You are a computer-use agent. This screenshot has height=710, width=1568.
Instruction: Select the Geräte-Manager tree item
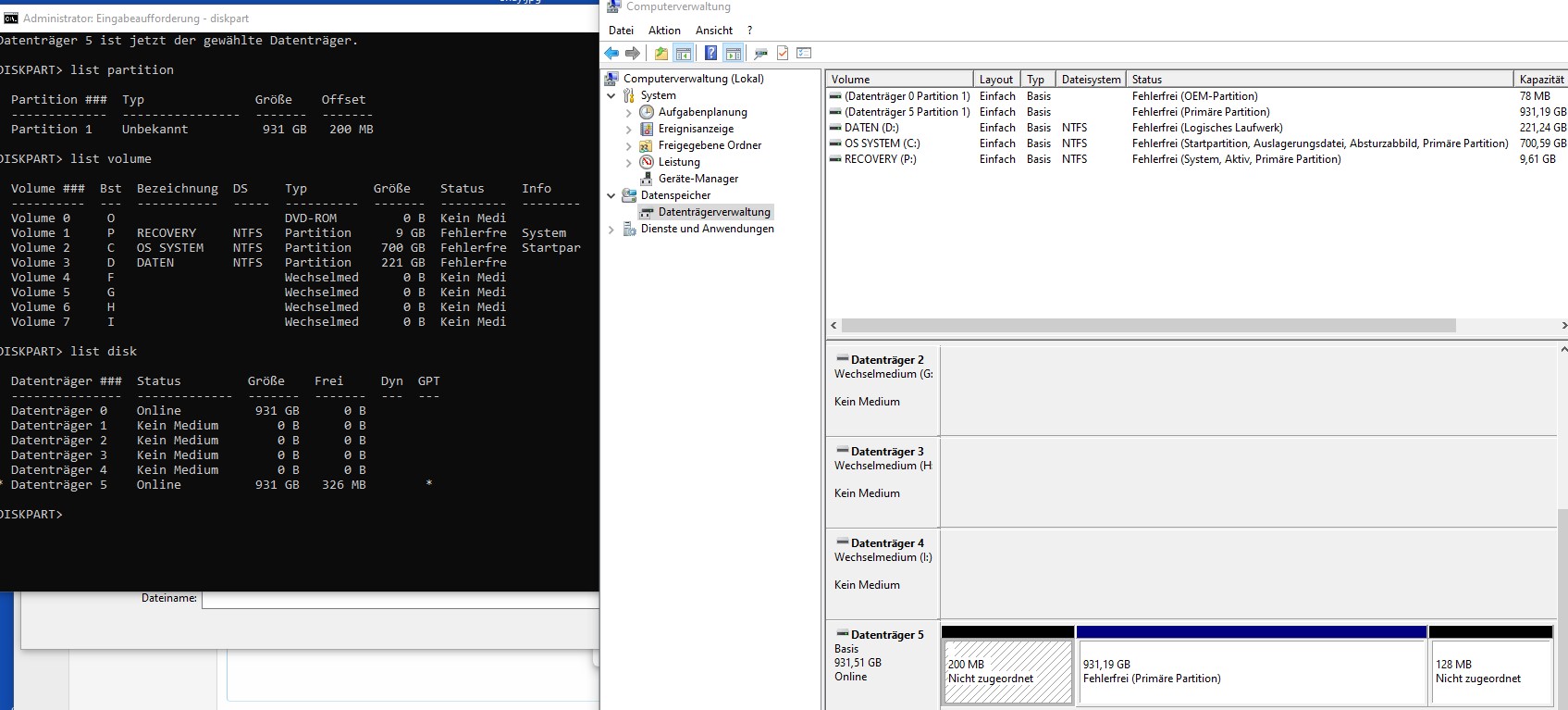[698, 179]
